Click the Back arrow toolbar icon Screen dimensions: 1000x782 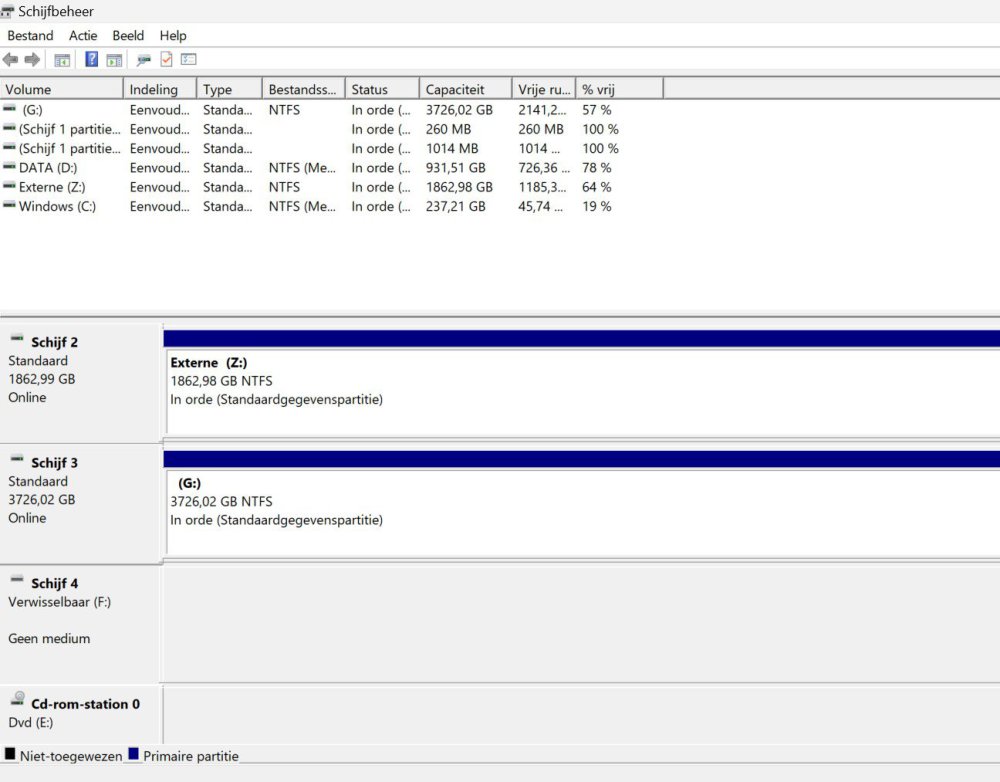point(10,60)
